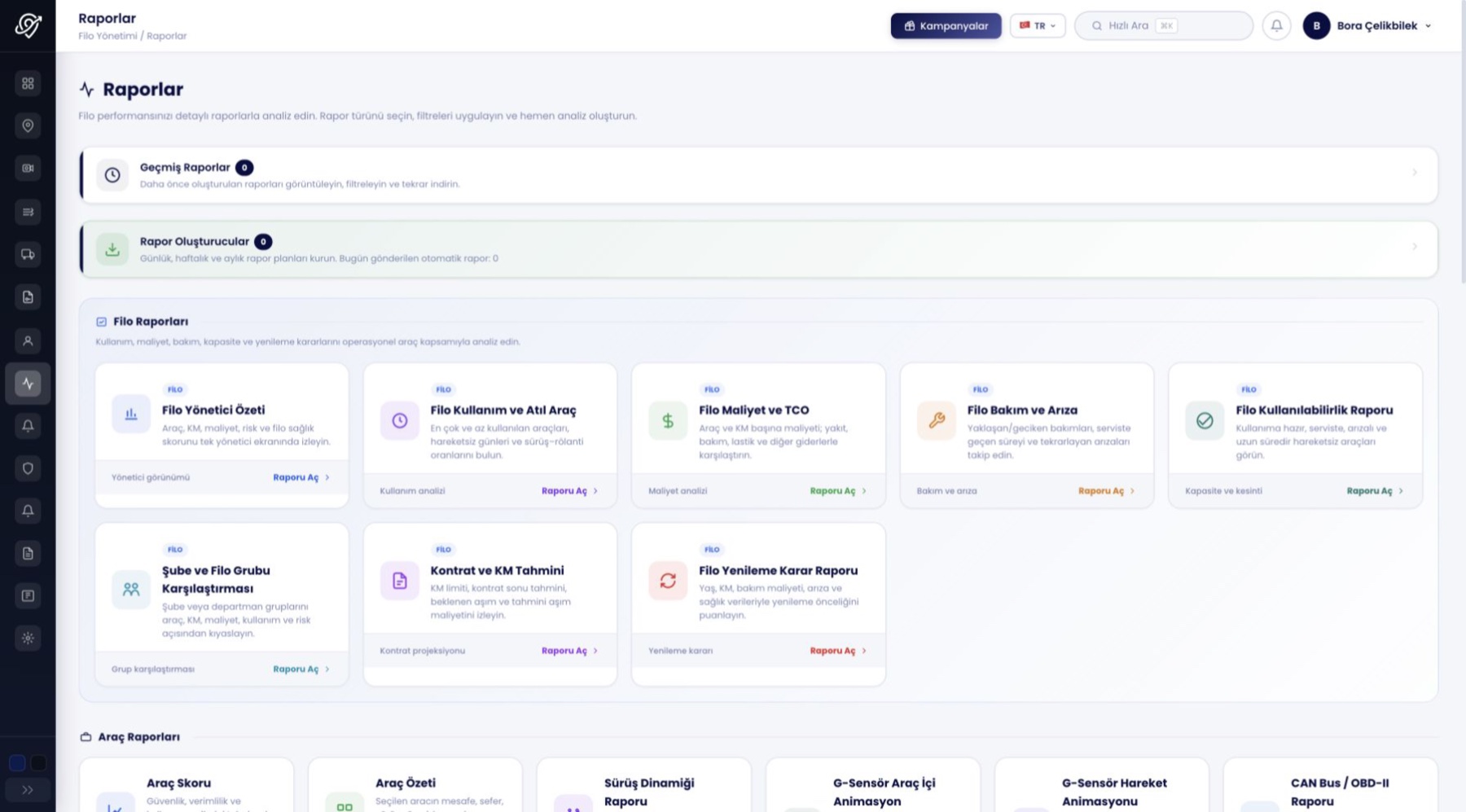The height and width of the screenshot is (812, 1466).
Task: Click the download icon of Rapor Oluşturucular
Action: click(x=112, y=249)
